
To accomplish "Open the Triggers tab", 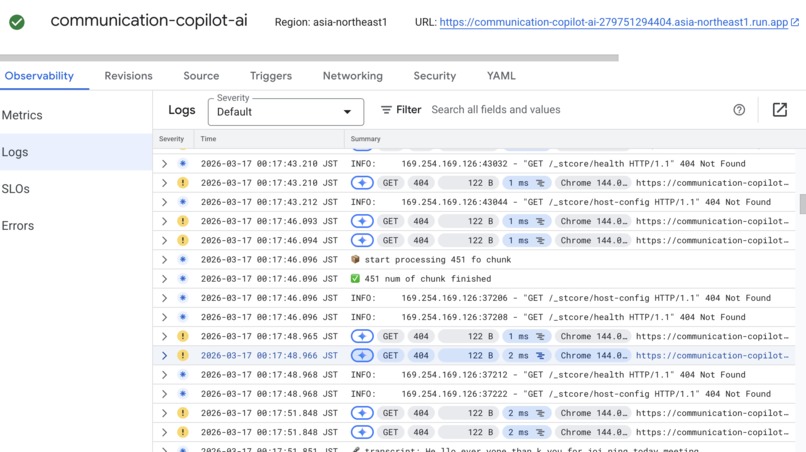I will click(x=271, y=76).
